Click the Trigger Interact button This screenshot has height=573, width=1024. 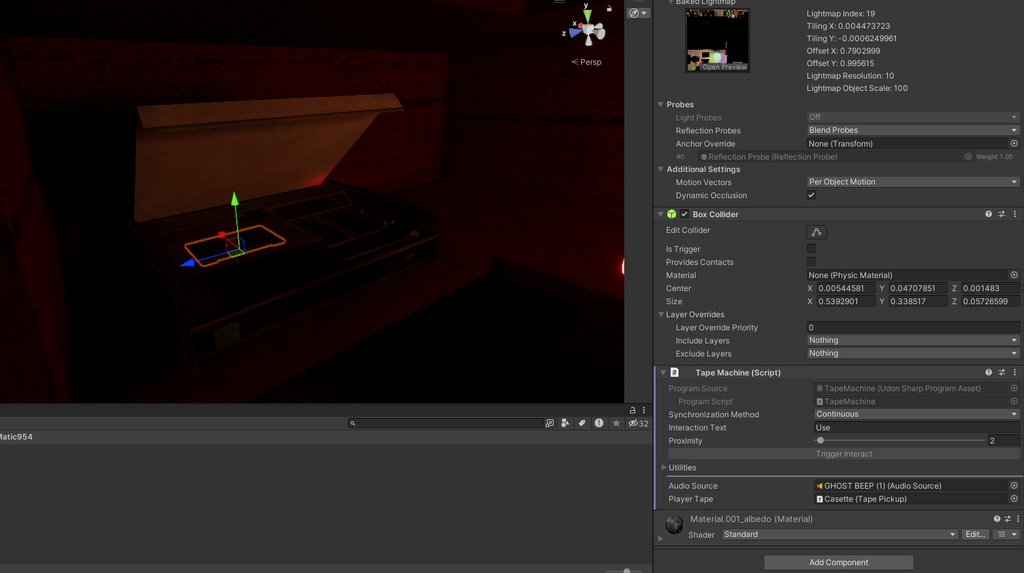[x=843, y=454]
